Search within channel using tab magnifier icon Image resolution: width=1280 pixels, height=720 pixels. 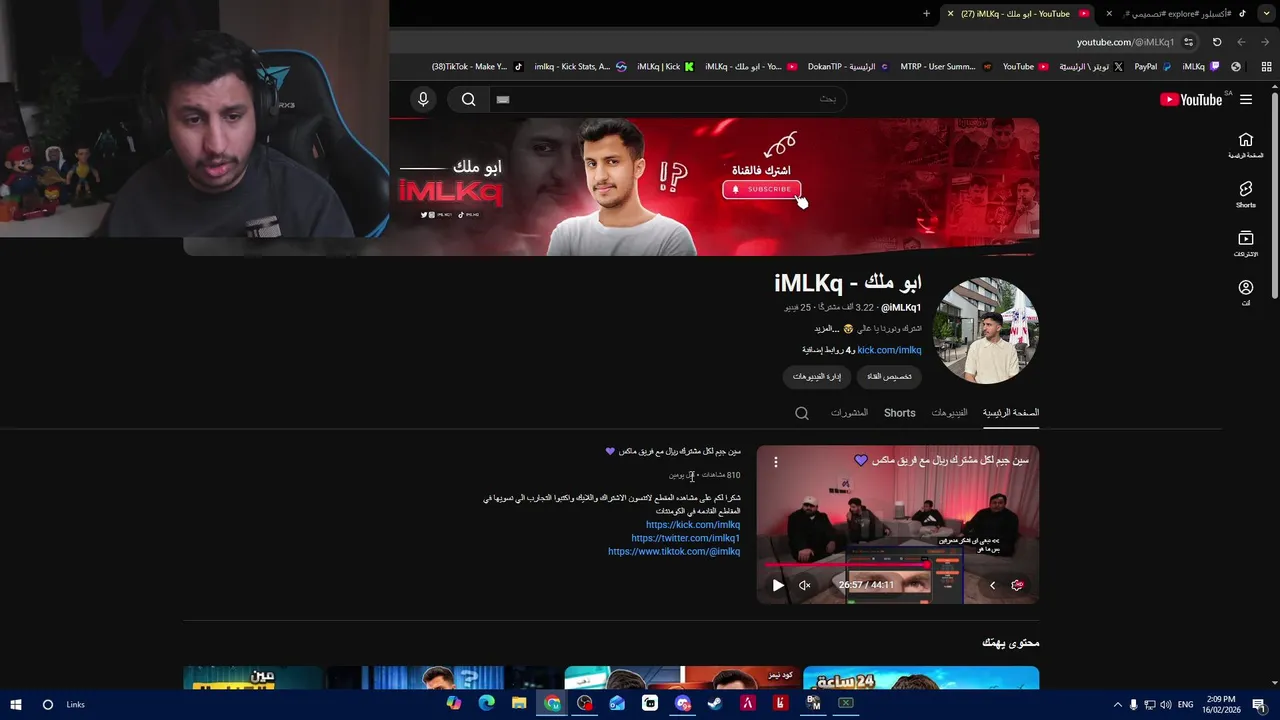(x=801, y=413)
